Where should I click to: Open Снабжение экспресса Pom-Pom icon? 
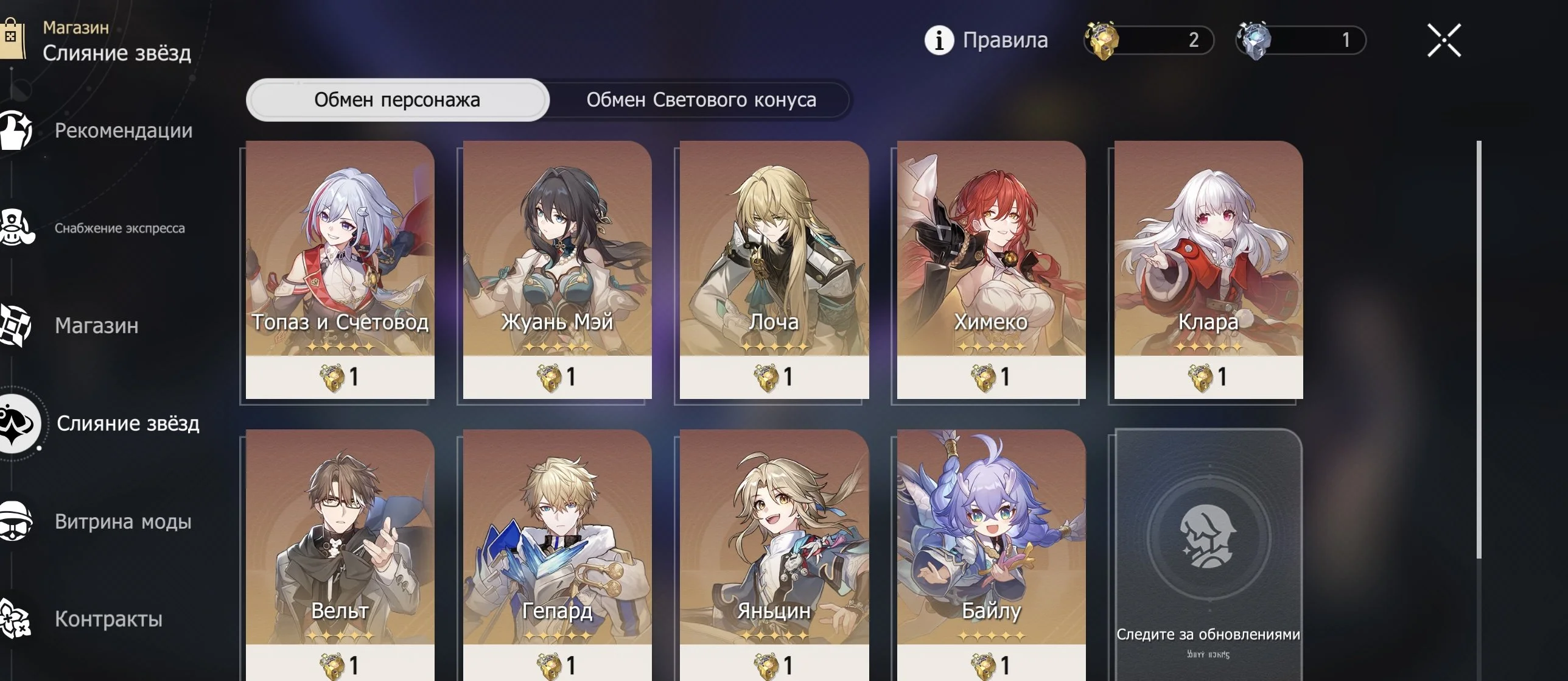coord(15,227)
